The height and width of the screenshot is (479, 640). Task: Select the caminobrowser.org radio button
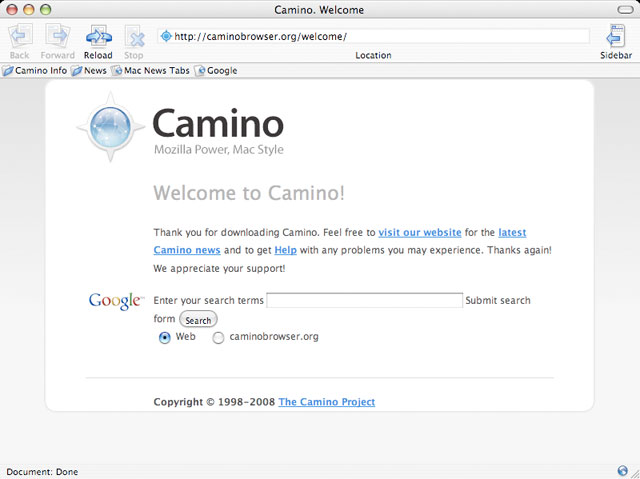(x=218, y=337)
